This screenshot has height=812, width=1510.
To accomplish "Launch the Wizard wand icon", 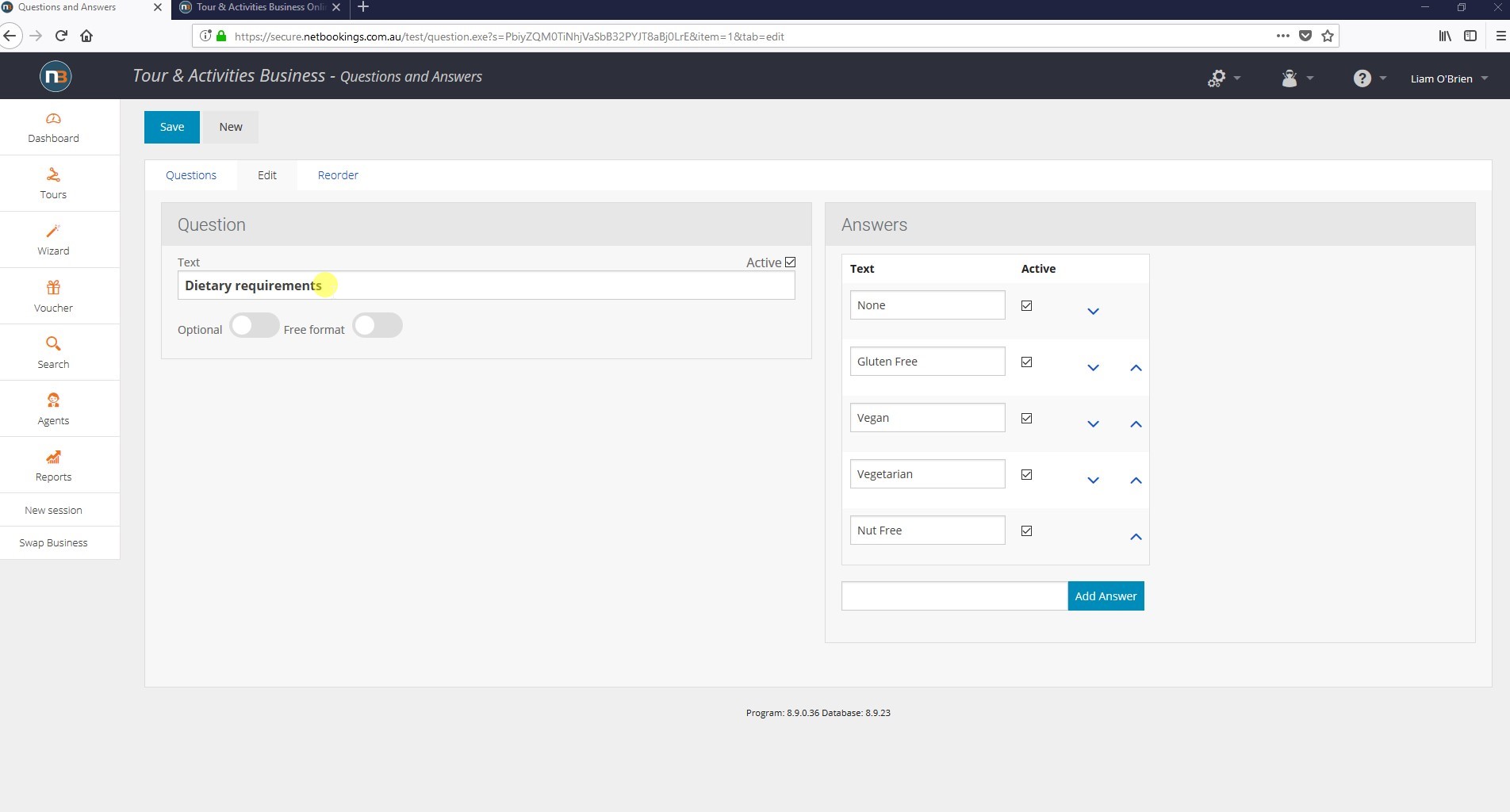I will (x=53, y=232).
